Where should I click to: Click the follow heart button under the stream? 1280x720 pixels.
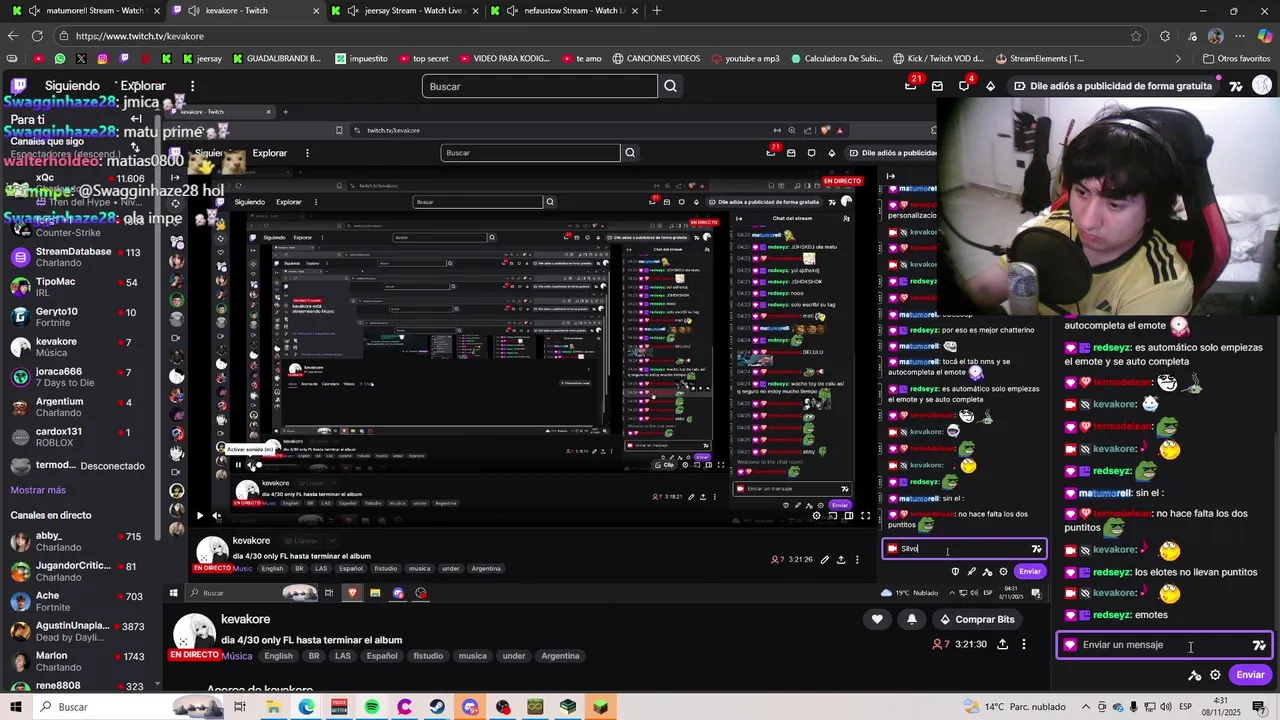tap(877, 619)
